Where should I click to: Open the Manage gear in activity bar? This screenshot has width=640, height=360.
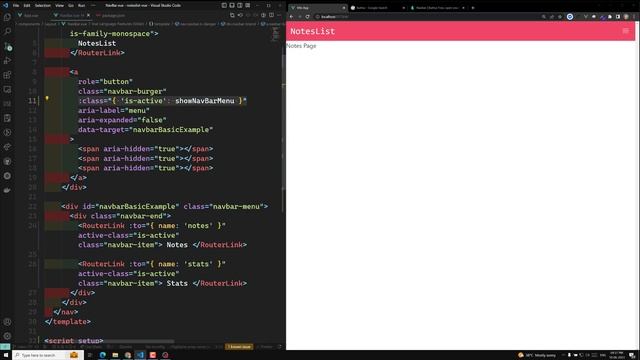7,336
